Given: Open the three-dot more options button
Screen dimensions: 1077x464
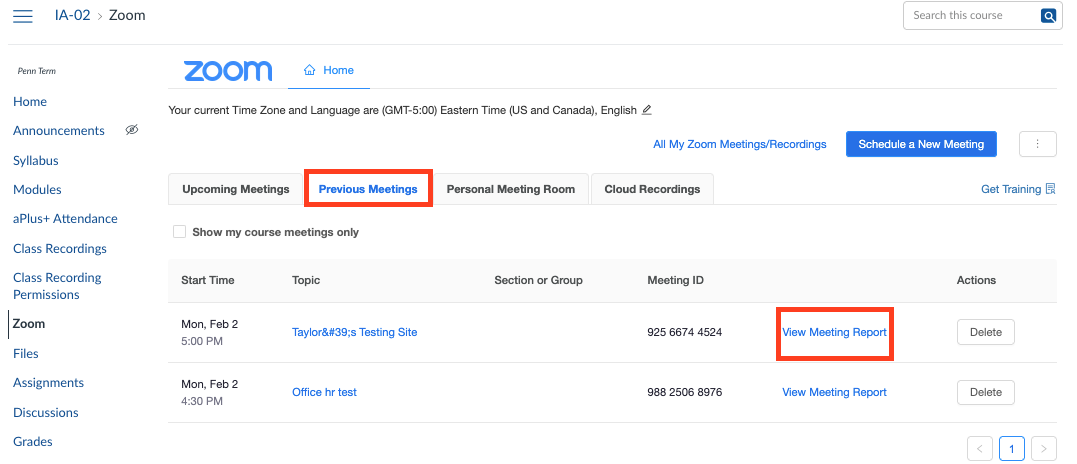Looking at the screenshot, I should point(1038,144).
